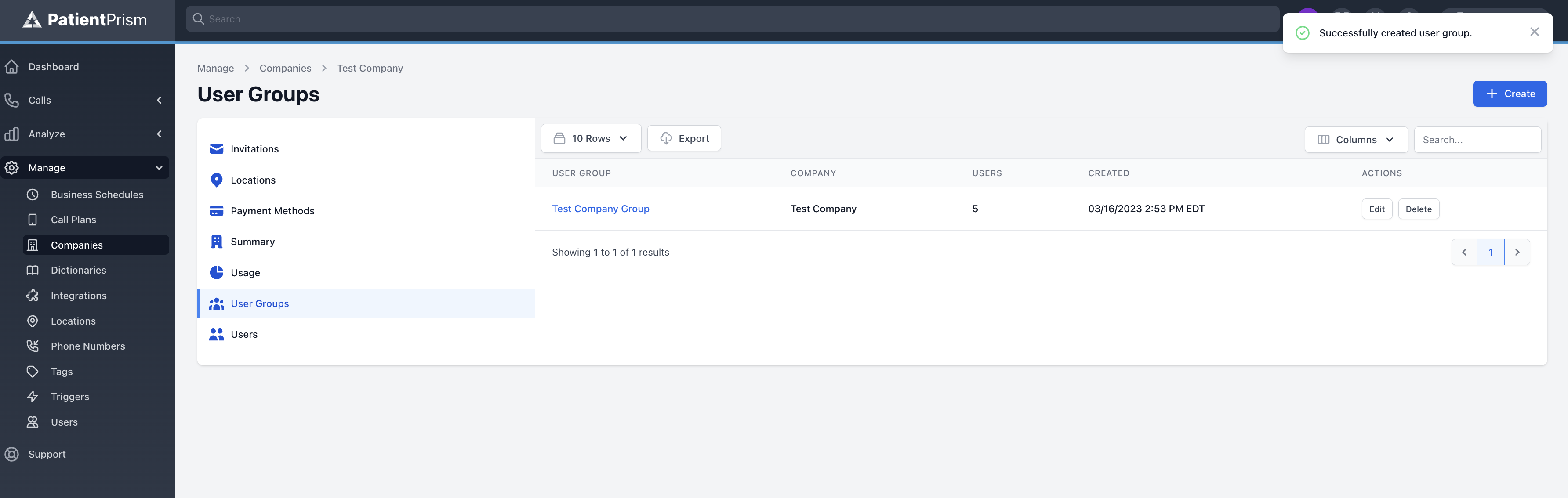
Task: Click the Companies building icon in sidebar
Action: click(33, 245)
